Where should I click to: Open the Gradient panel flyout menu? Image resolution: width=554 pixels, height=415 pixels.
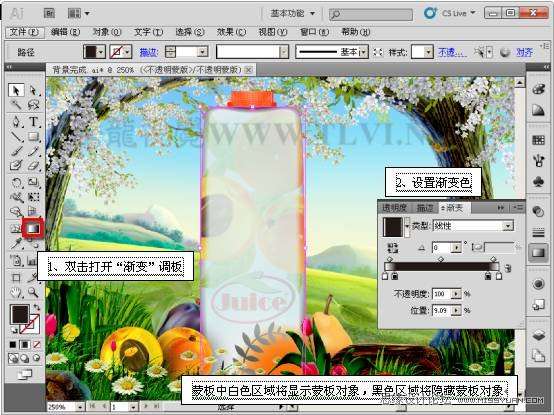518,208
